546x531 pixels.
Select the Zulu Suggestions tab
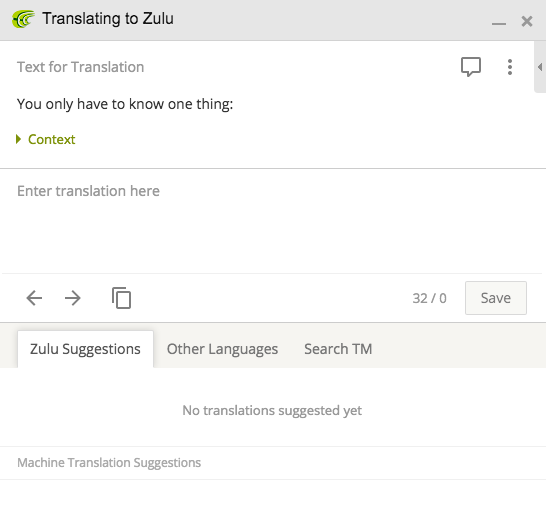point(85,349)
